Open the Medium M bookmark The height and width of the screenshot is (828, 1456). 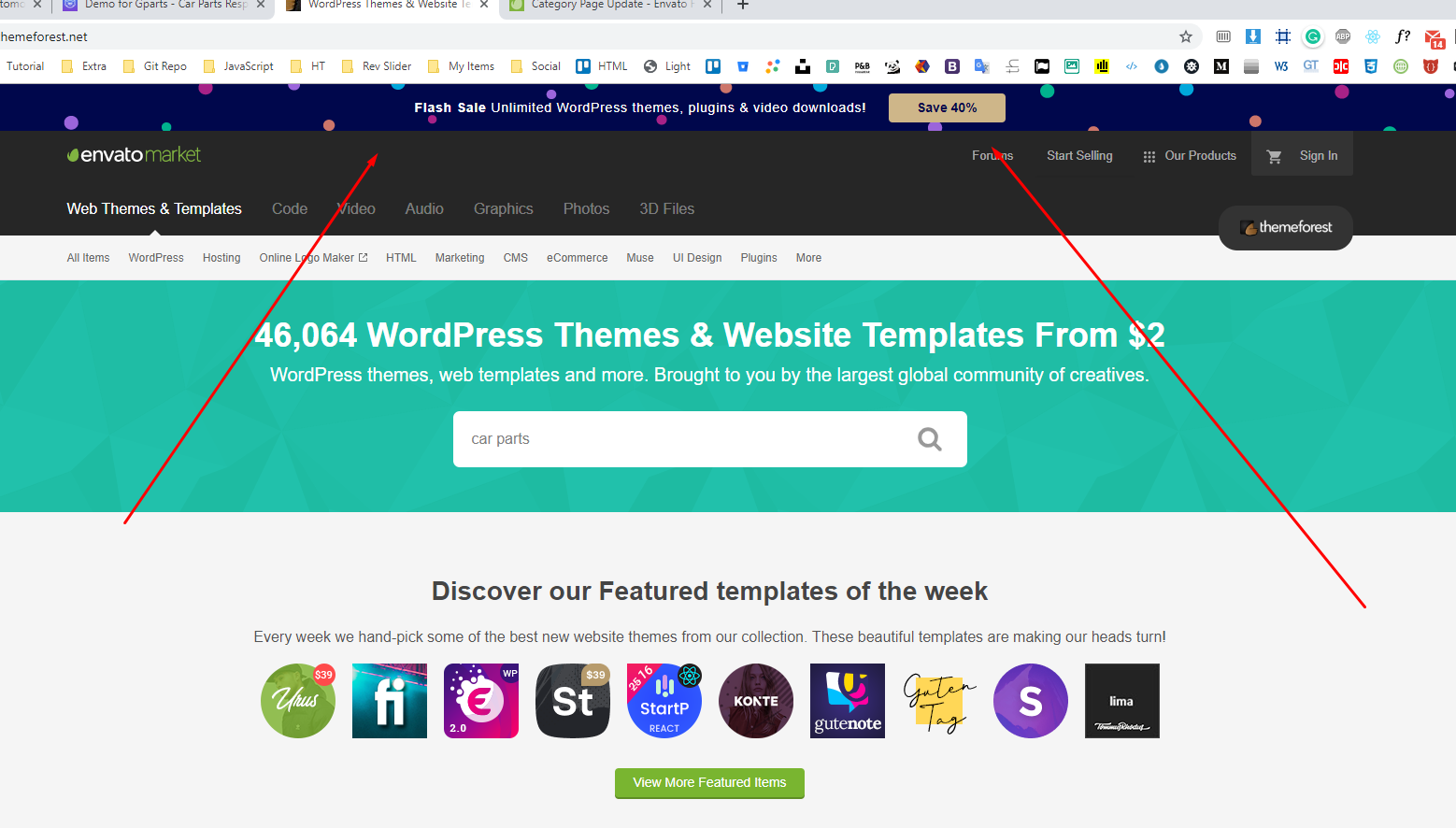point(1221,66)
